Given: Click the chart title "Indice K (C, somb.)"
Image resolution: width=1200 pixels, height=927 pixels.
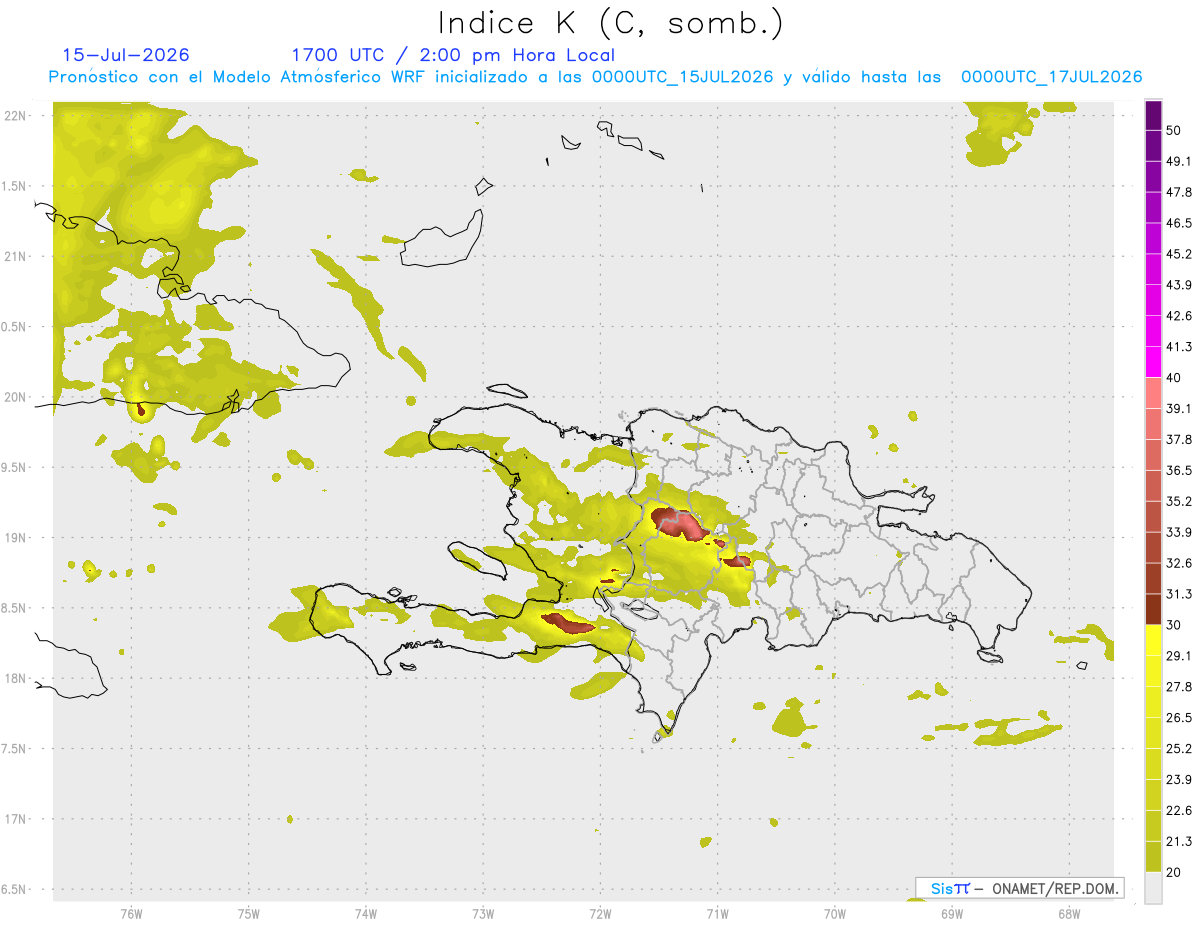Looking at the screenshot, I should (611, 24).
